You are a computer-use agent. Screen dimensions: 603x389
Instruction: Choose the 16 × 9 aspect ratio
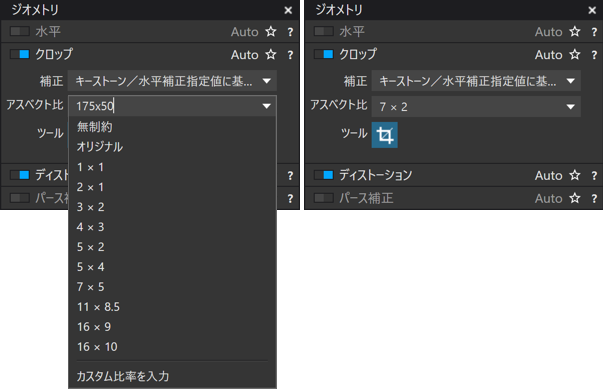tap(94, 327)
